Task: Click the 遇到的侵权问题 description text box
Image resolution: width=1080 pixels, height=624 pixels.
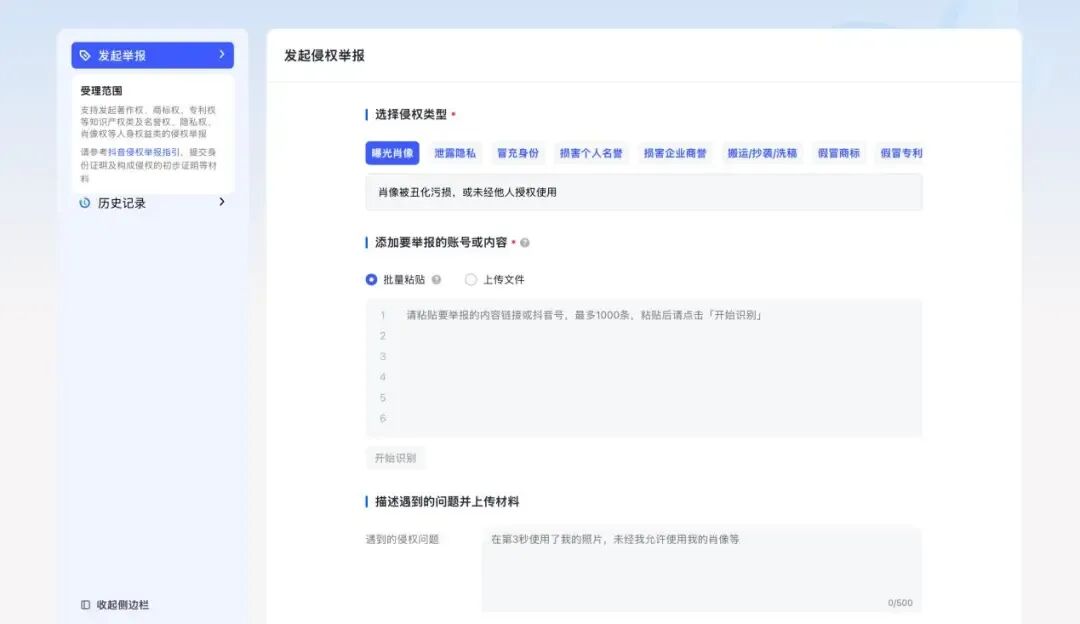Action: [x=702, y=569]
